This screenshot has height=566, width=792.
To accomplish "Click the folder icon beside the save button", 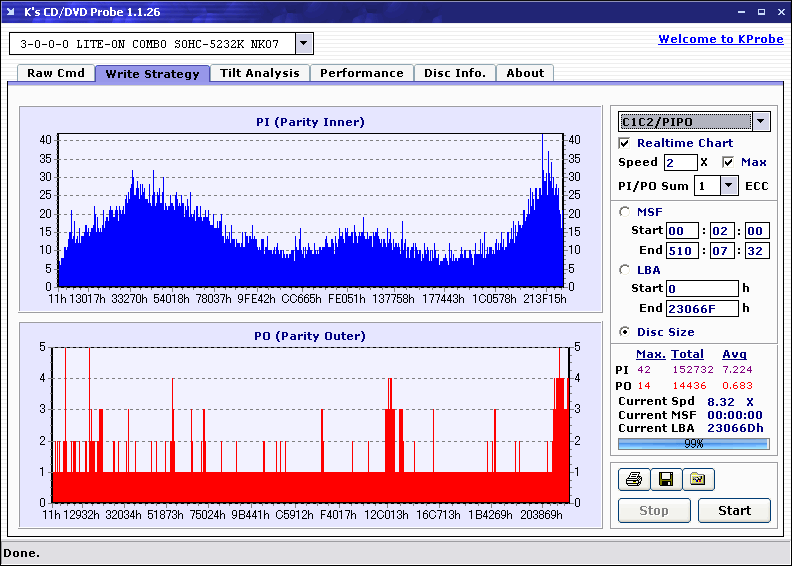I will 698,480.
